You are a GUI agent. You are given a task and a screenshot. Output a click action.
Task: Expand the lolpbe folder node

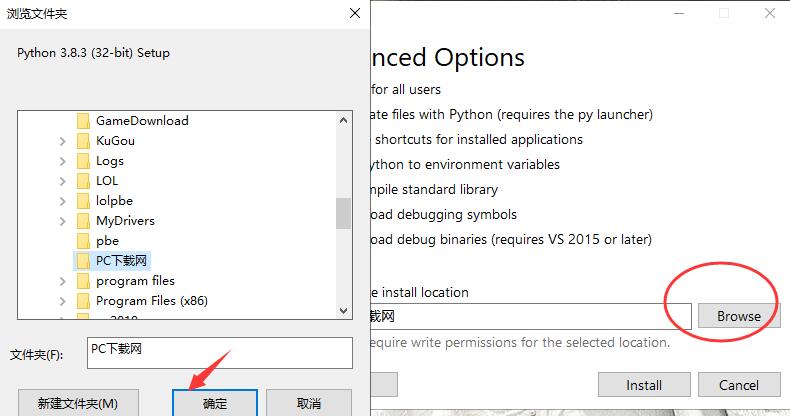point(63,201)
